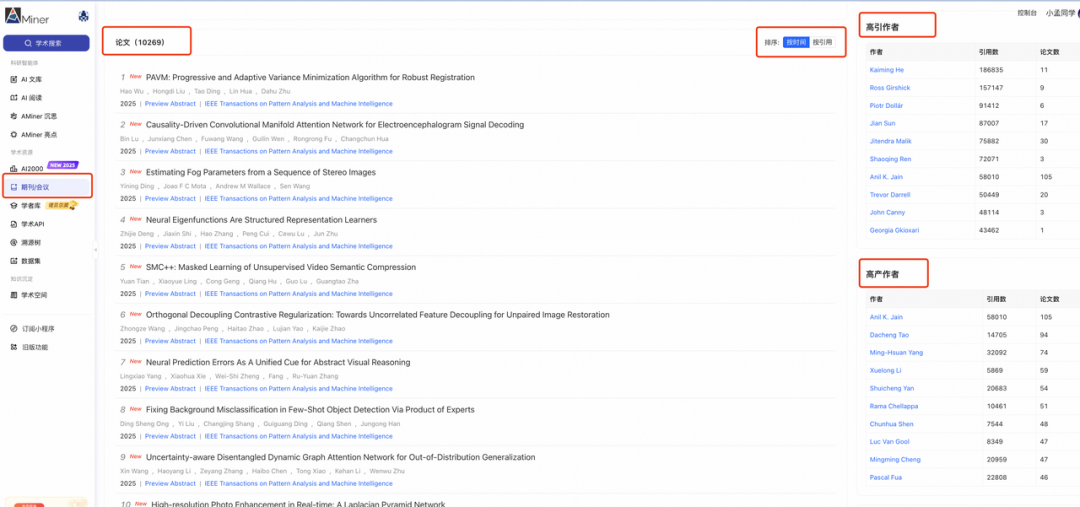Click Preview Abstract for Causality-Driven paper
This screenshot has height=507, width=1080.
tap(170, 152)
